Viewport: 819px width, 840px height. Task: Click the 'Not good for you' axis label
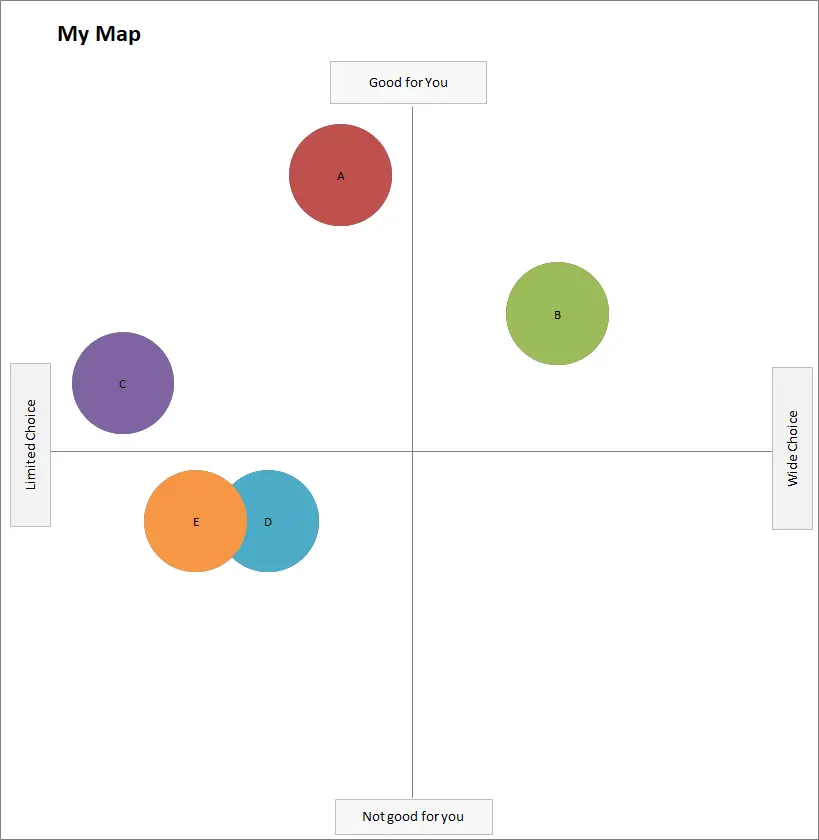[414, 816]
